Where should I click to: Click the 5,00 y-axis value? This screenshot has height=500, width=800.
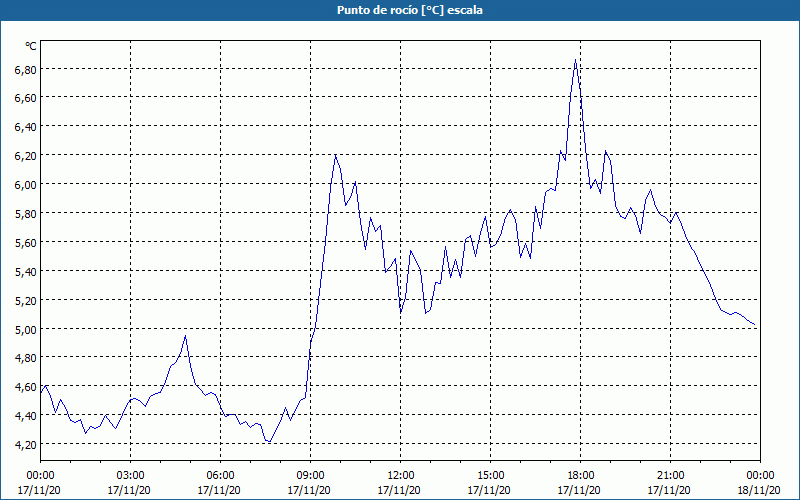click(26, 330)
